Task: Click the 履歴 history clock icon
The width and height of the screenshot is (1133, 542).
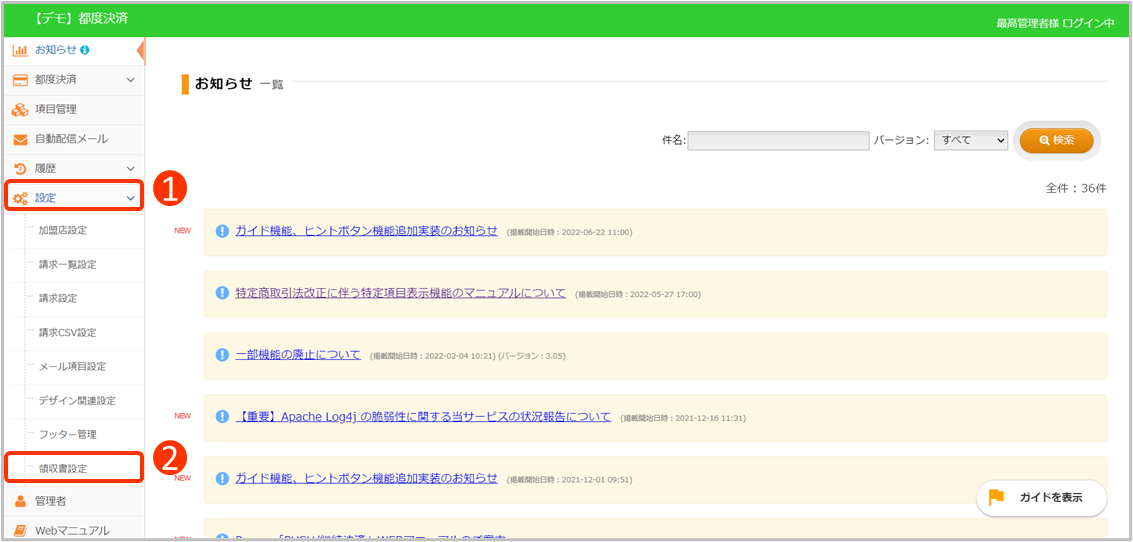Action: (20, 169)
